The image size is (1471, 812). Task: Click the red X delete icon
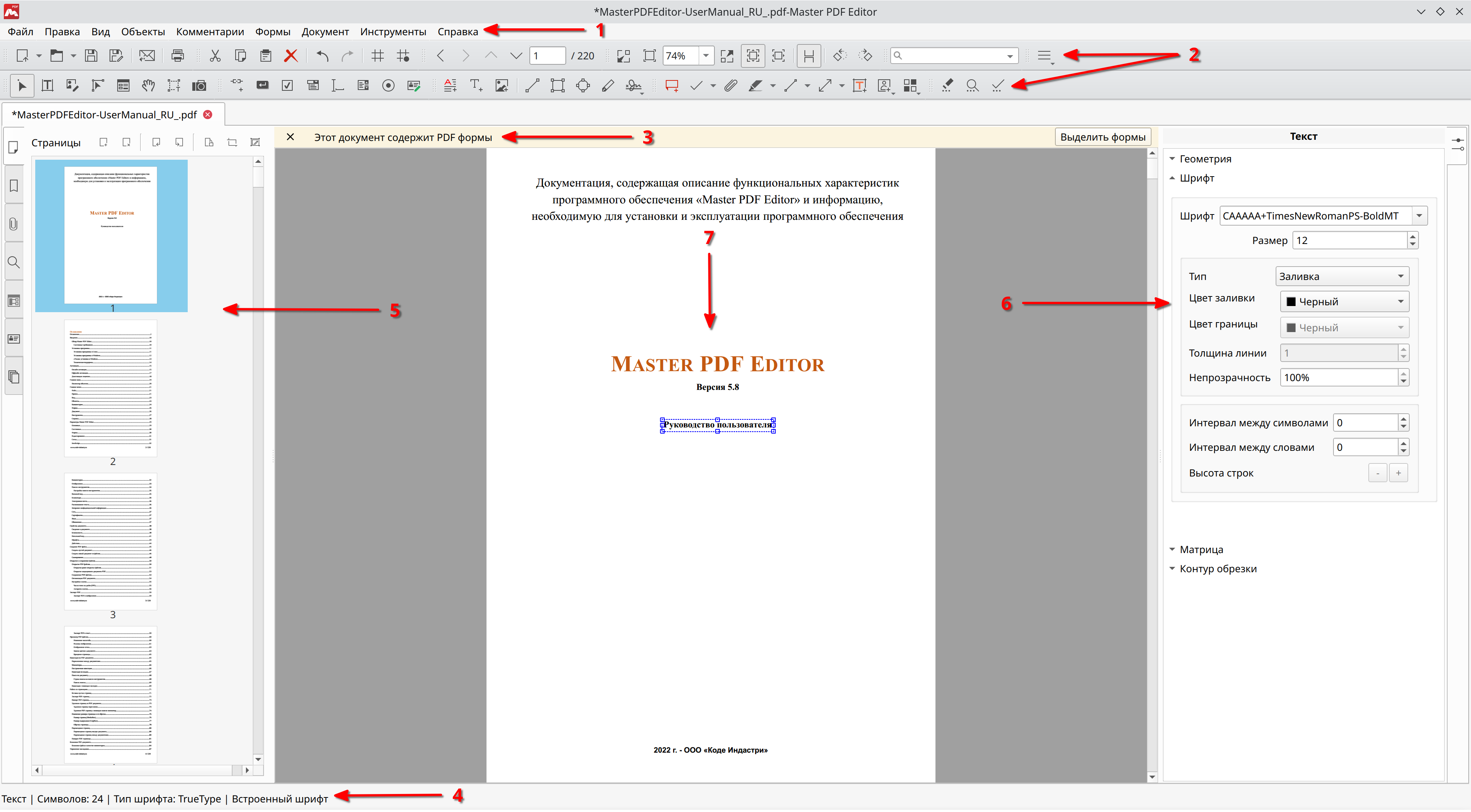pos(291,56)
